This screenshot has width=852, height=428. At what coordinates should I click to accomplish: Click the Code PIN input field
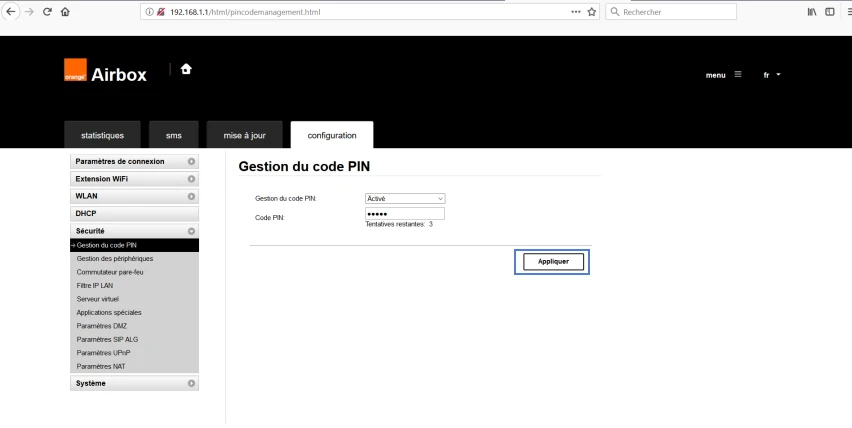click(405, 213)
